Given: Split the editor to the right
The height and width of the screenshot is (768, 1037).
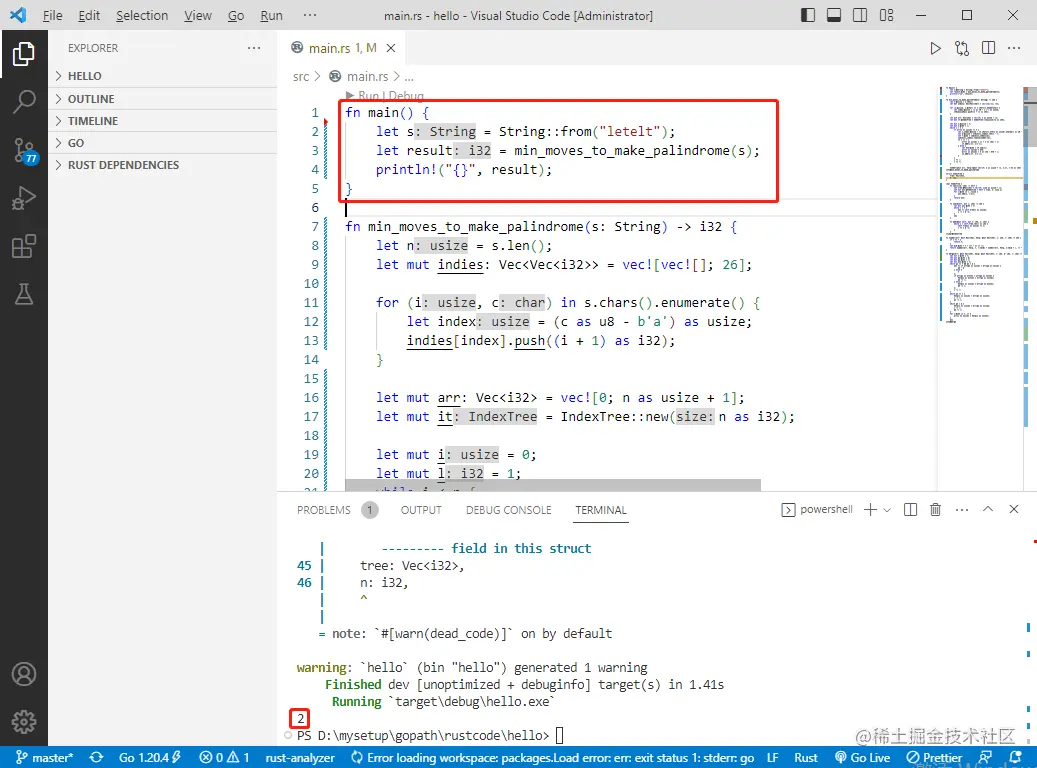Looking at the screenshot, I should 988,48.
